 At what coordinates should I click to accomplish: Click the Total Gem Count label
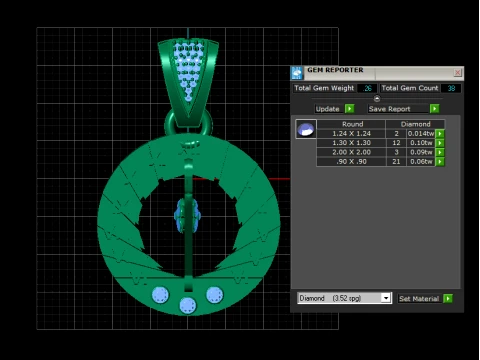pos(410,88)
